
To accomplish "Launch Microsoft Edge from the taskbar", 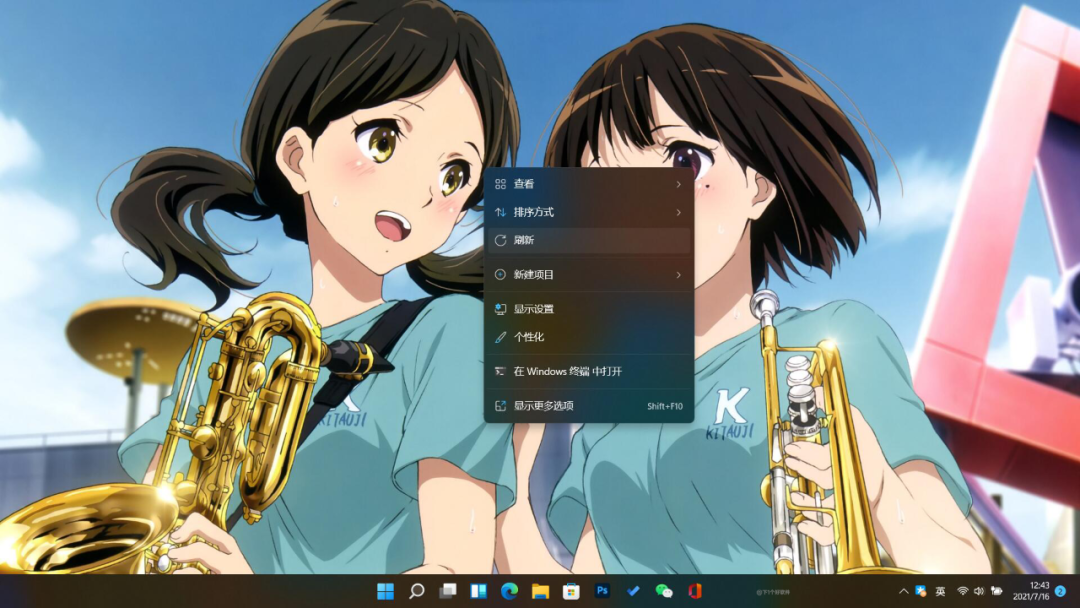I will coord(509,591).
